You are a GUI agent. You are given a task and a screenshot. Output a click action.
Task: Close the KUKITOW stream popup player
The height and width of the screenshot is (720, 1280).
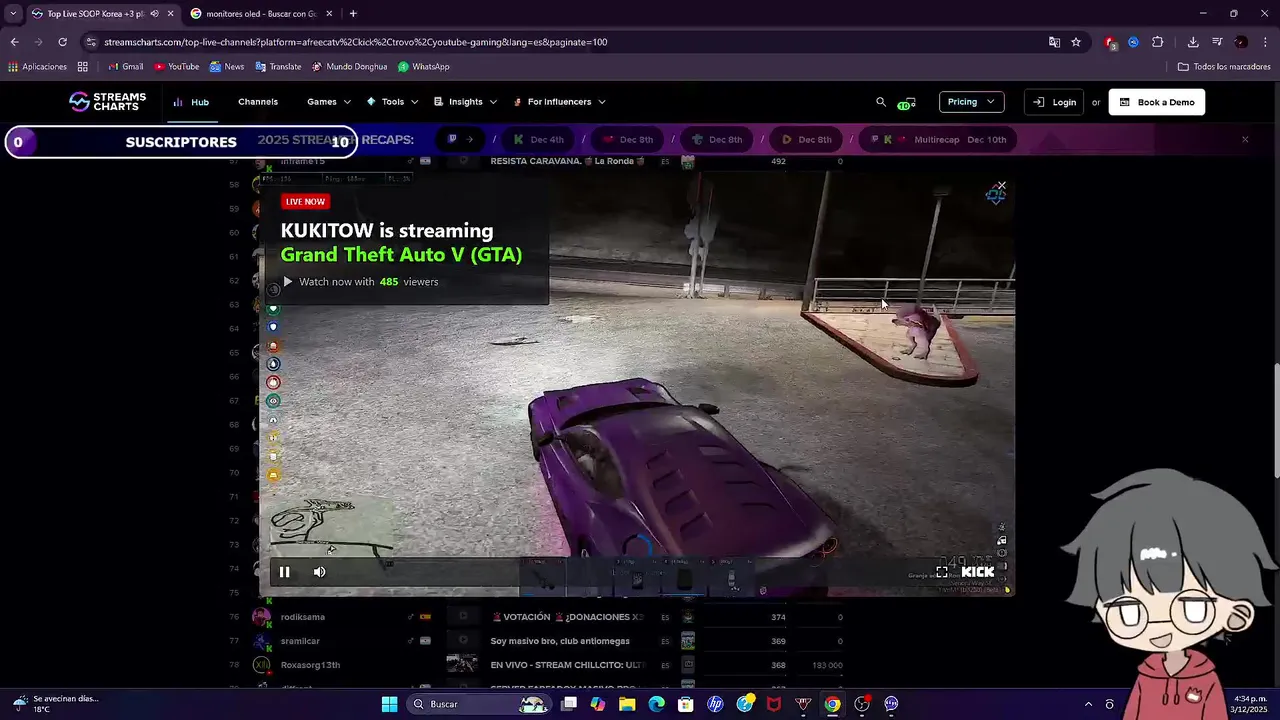point(1001,187)
